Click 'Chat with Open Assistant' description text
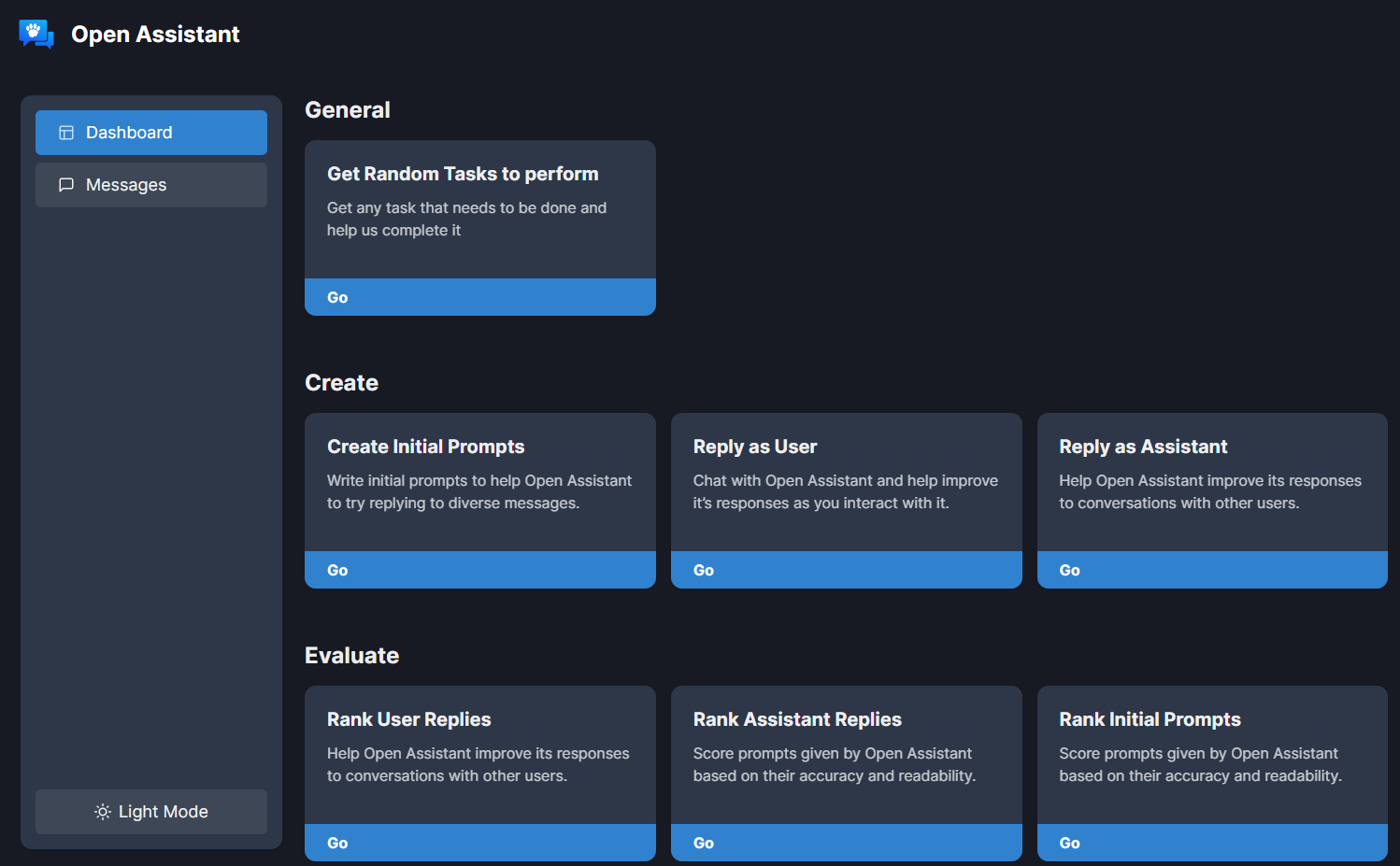 [x=846, y=491]
